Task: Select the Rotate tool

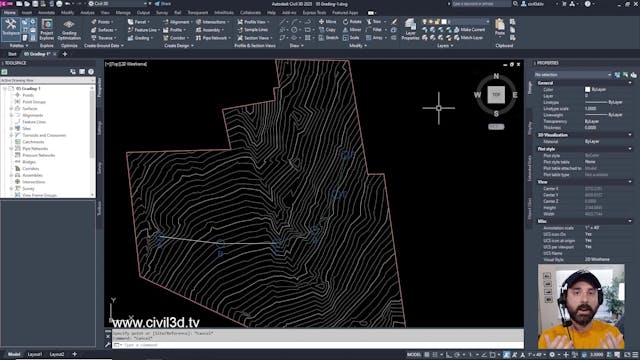Action: (352, 22)
